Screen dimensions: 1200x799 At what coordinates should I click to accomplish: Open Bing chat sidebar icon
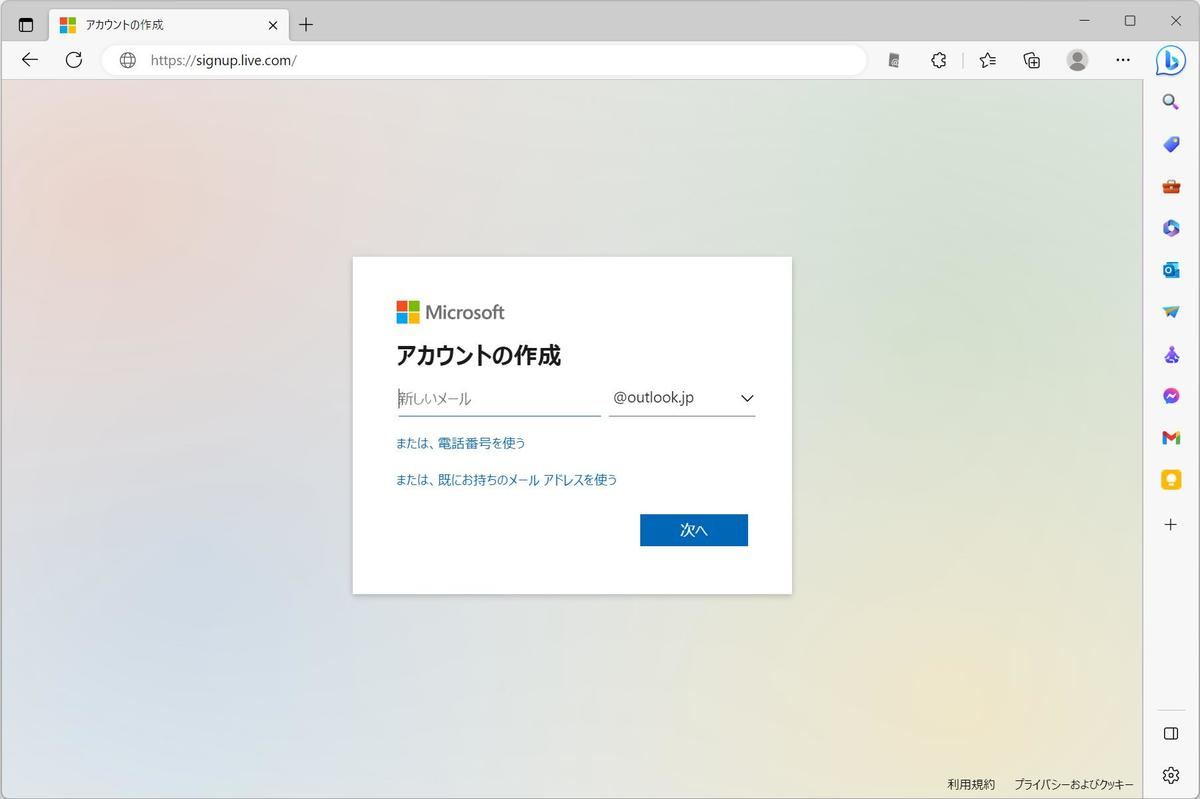pos(1171,60)
